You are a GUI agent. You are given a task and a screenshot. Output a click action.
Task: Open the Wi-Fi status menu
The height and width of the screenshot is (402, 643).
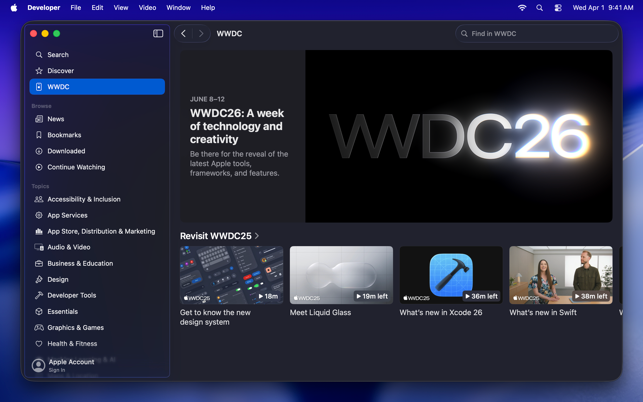[x=522, y=8]
